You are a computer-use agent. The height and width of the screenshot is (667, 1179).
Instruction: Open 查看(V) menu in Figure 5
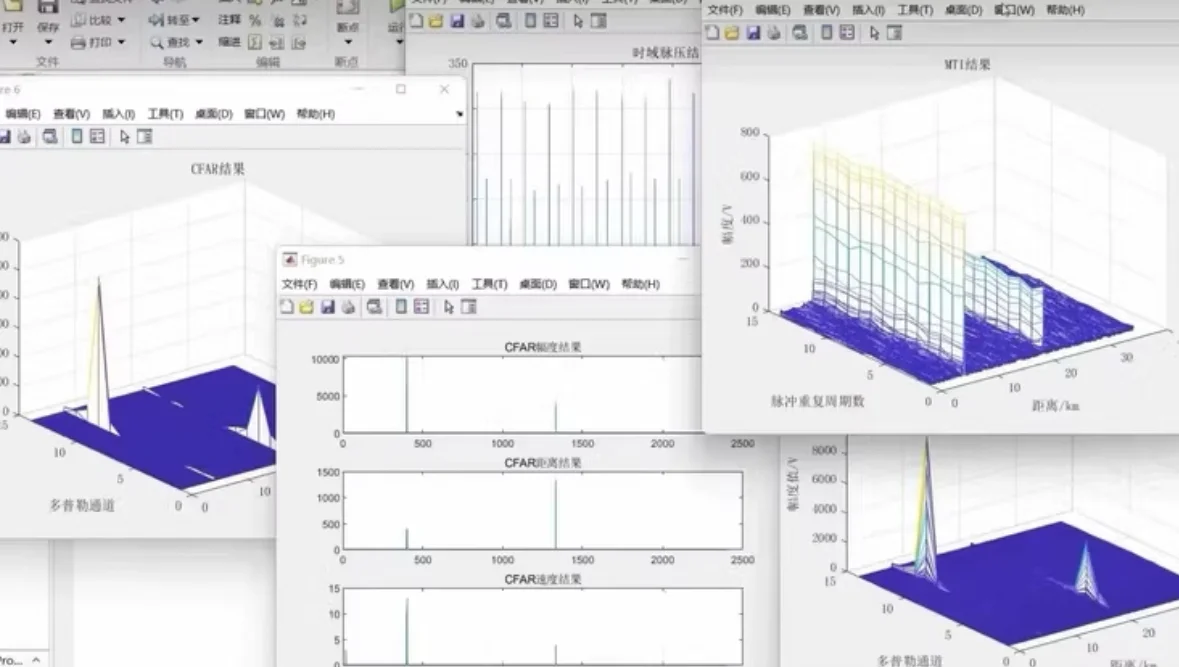coord(396,284)
